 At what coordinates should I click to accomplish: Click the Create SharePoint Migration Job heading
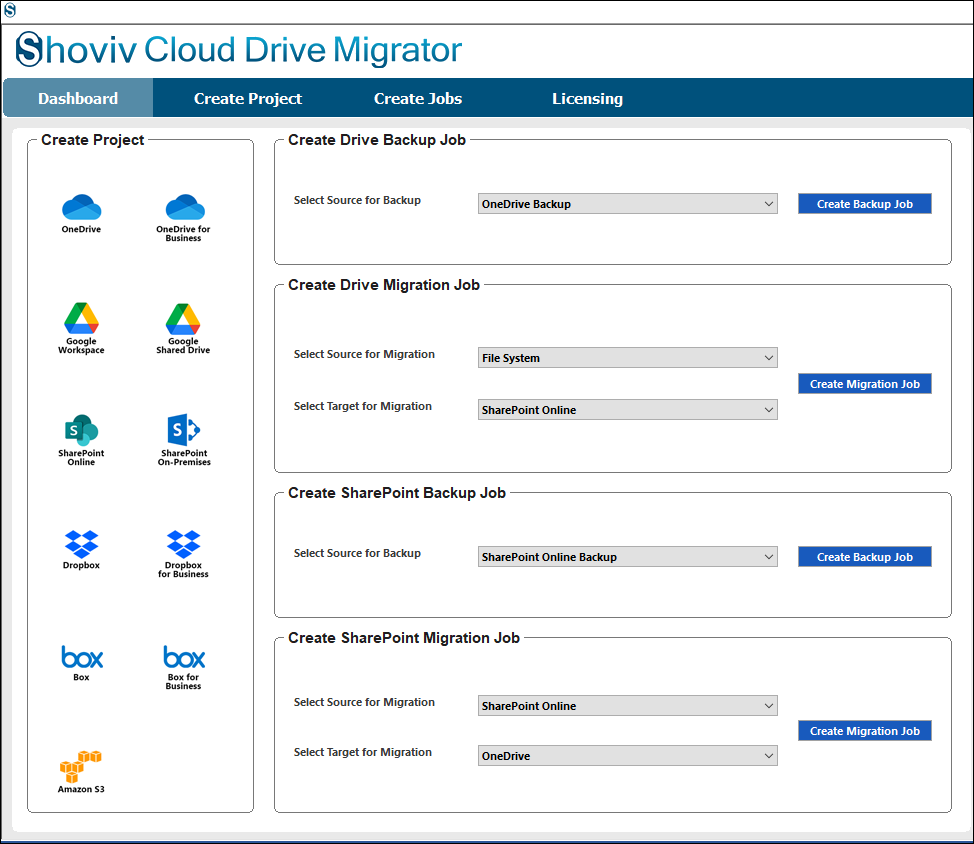pos(404,638)
